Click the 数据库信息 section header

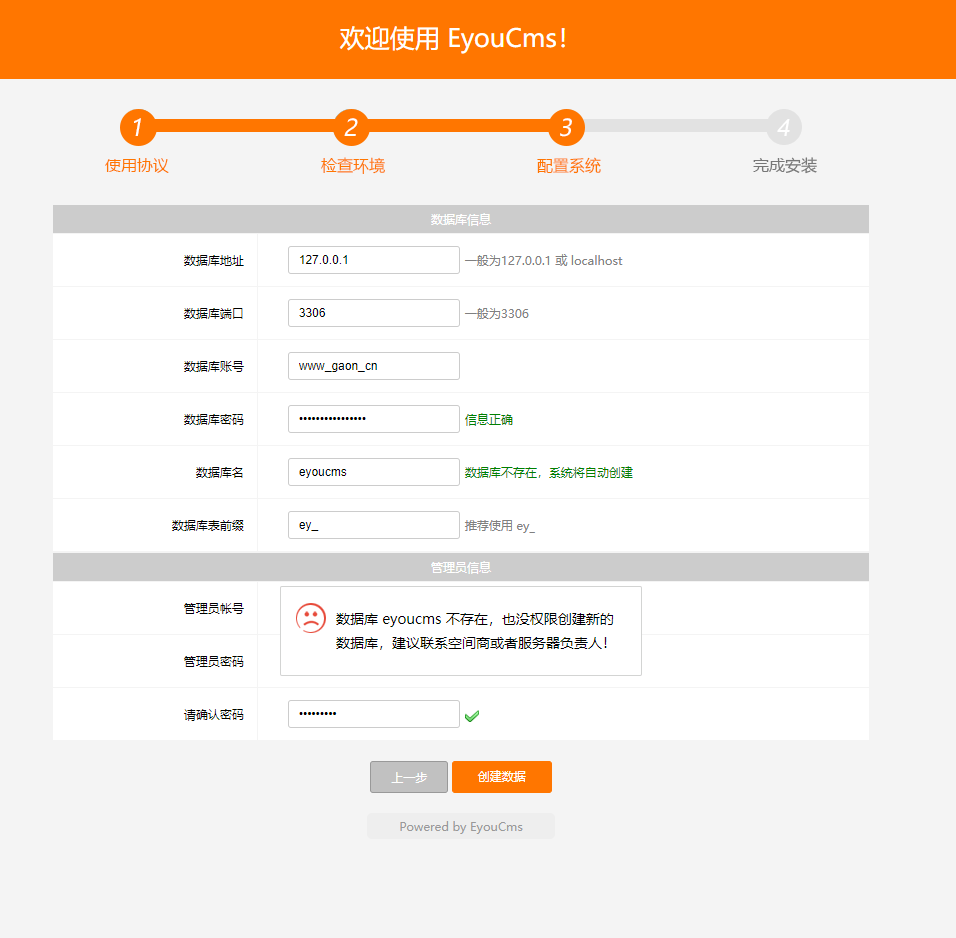pyautogui.click(x=461, y=220)
